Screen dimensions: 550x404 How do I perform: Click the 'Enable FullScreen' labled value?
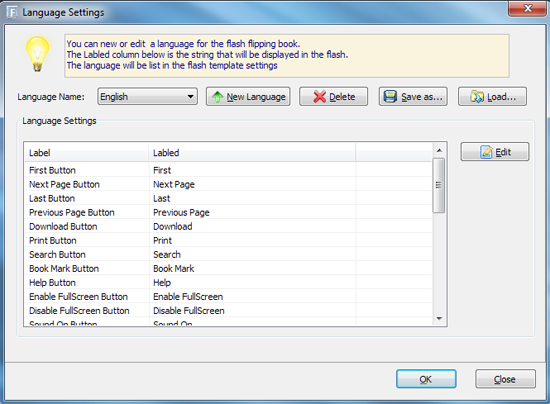pos(188,296)
